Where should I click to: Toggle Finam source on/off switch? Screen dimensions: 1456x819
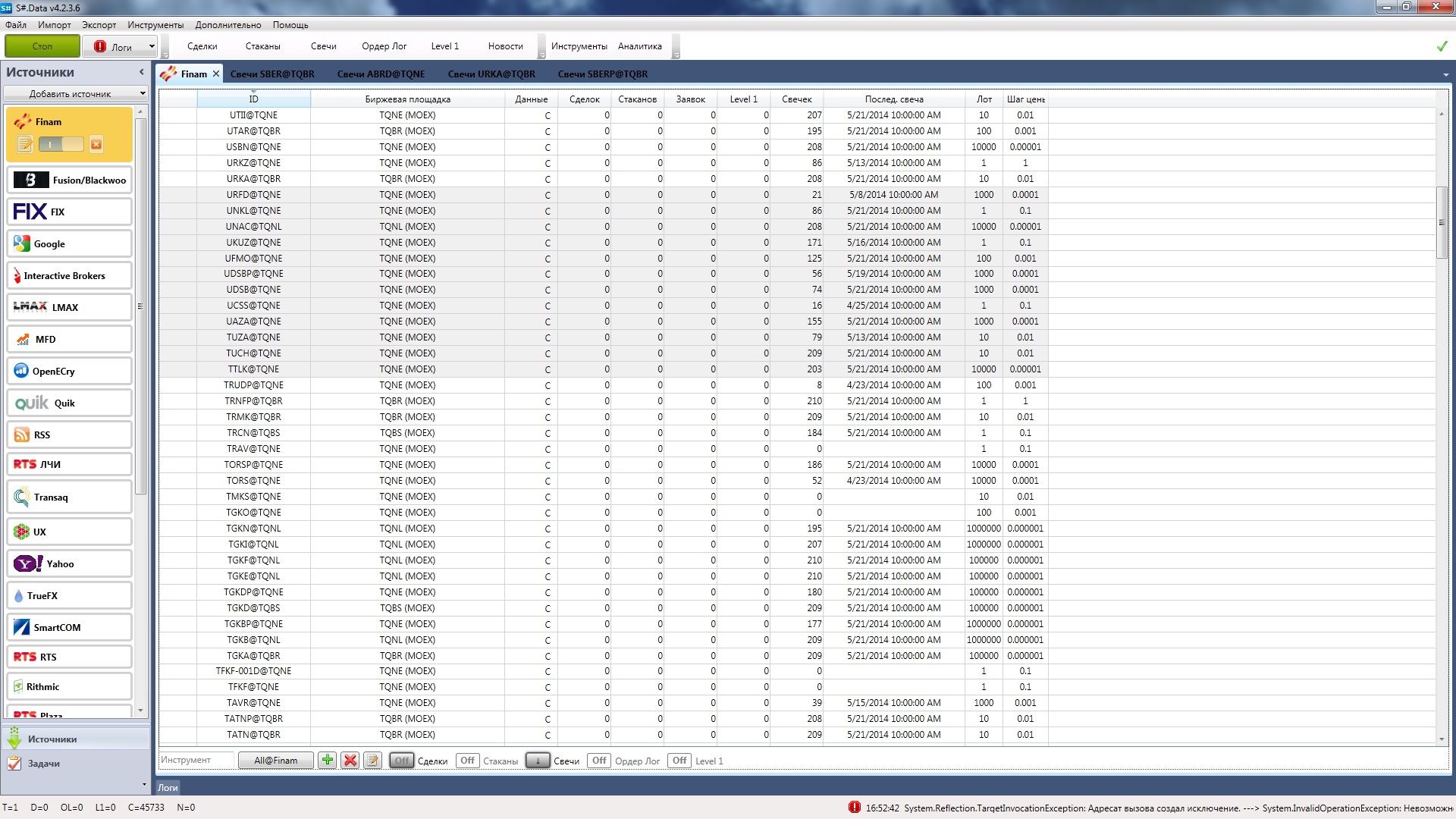point(61,144)
